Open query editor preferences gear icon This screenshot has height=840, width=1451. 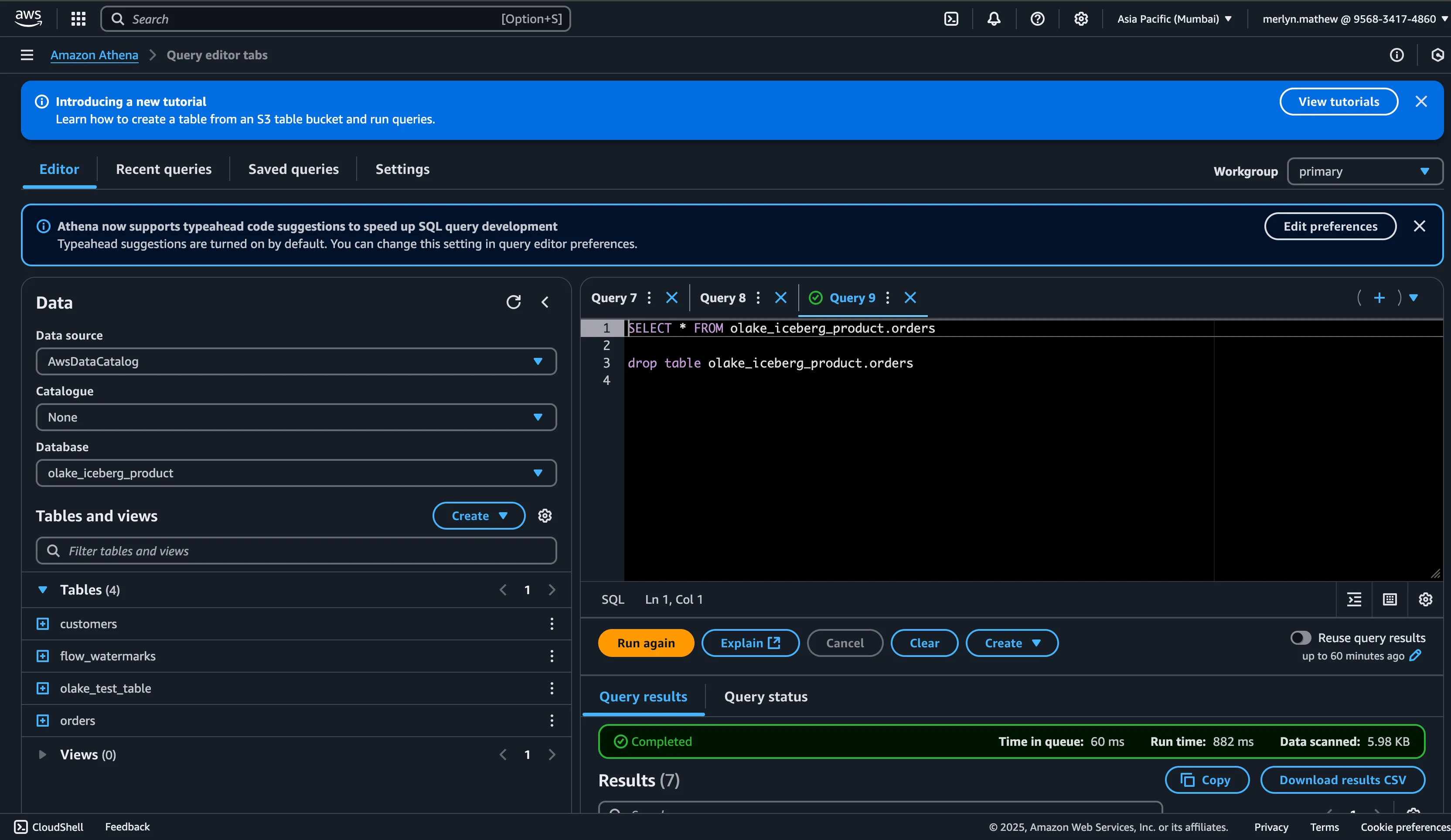[1425, 599]
